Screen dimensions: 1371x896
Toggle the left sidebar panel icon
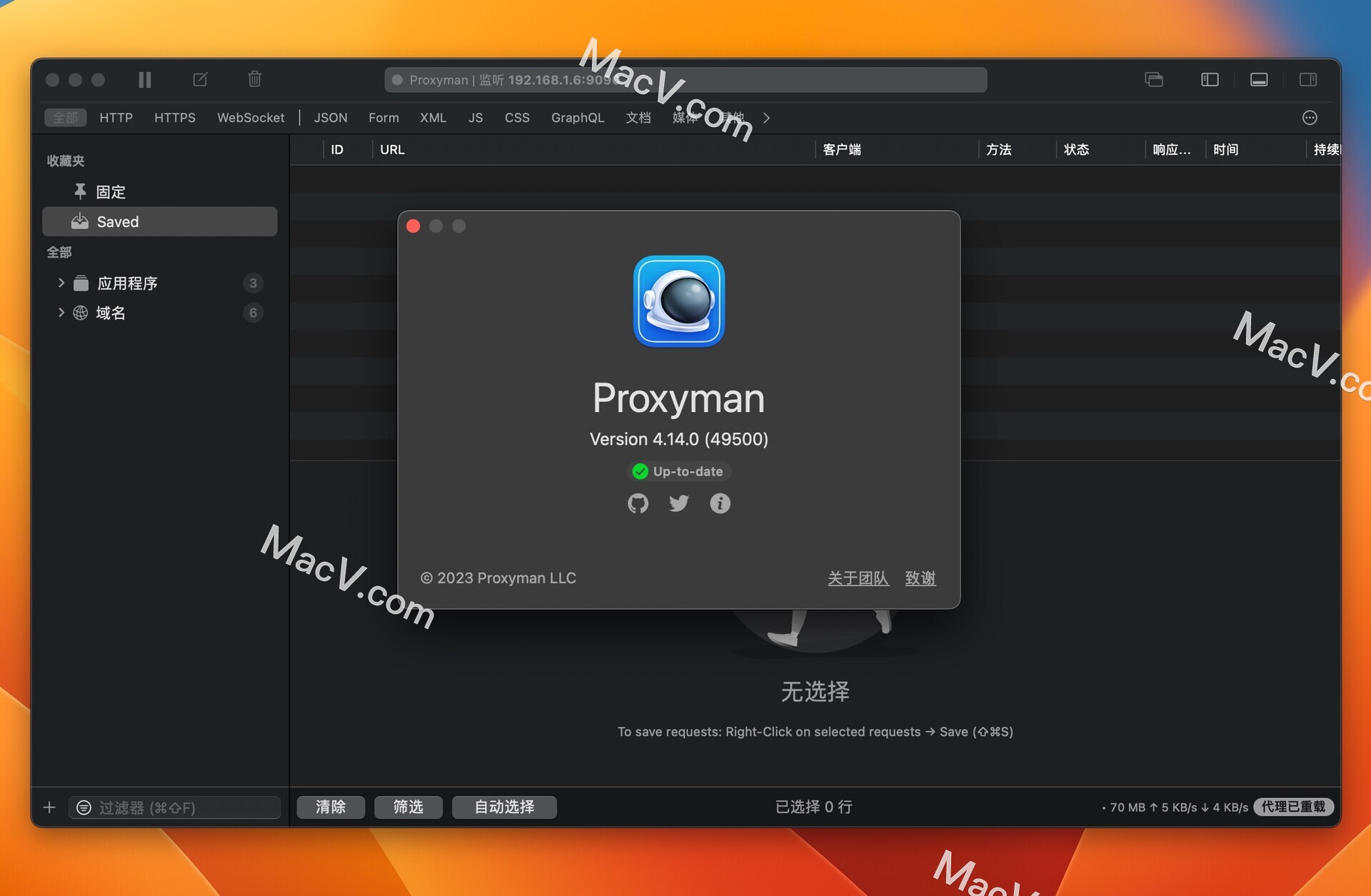pyautogui.click(x=1210, y=79)
